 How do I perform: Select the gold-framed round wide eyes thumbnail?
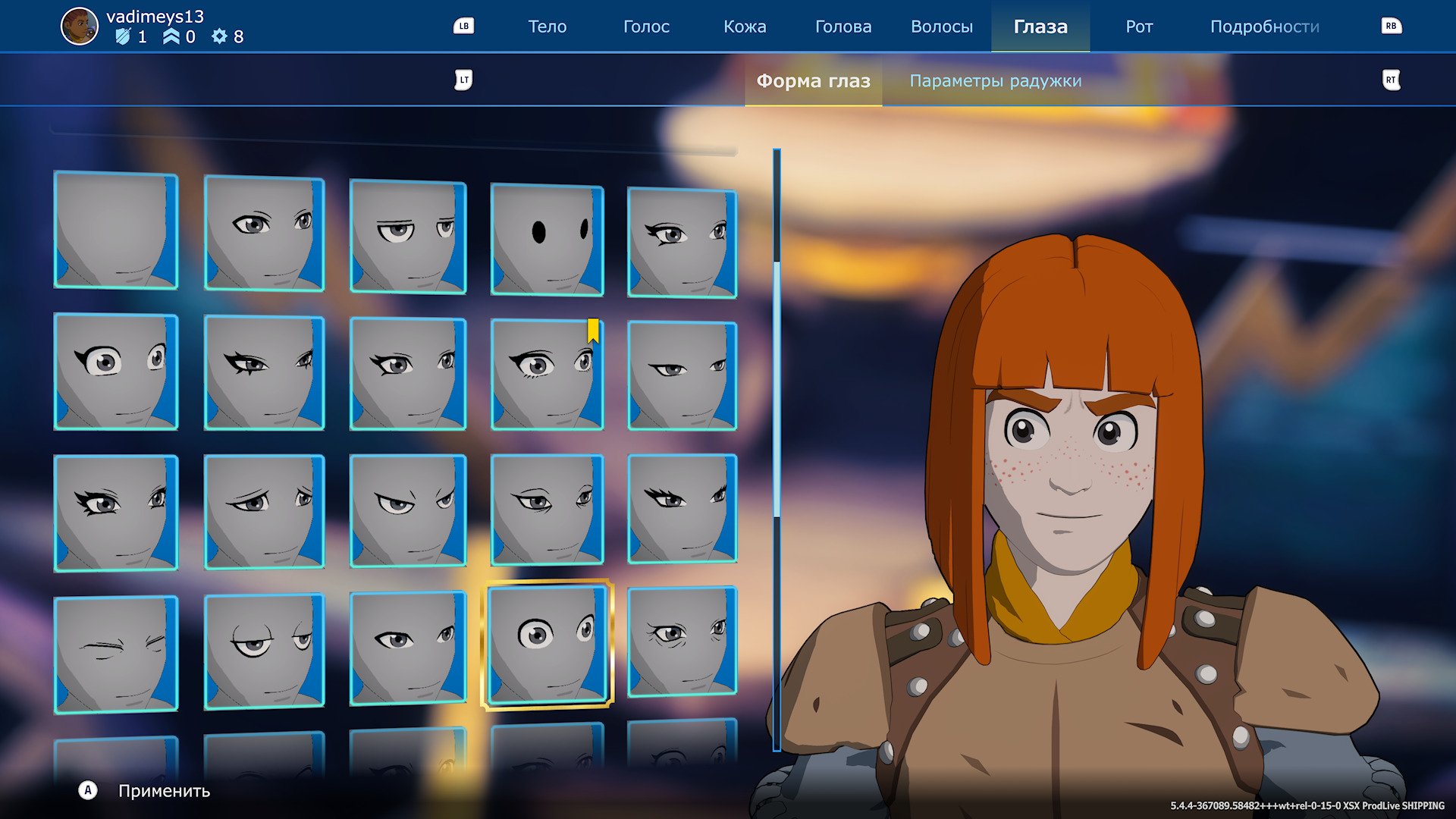pyautogui.click(x=547, y=645)
